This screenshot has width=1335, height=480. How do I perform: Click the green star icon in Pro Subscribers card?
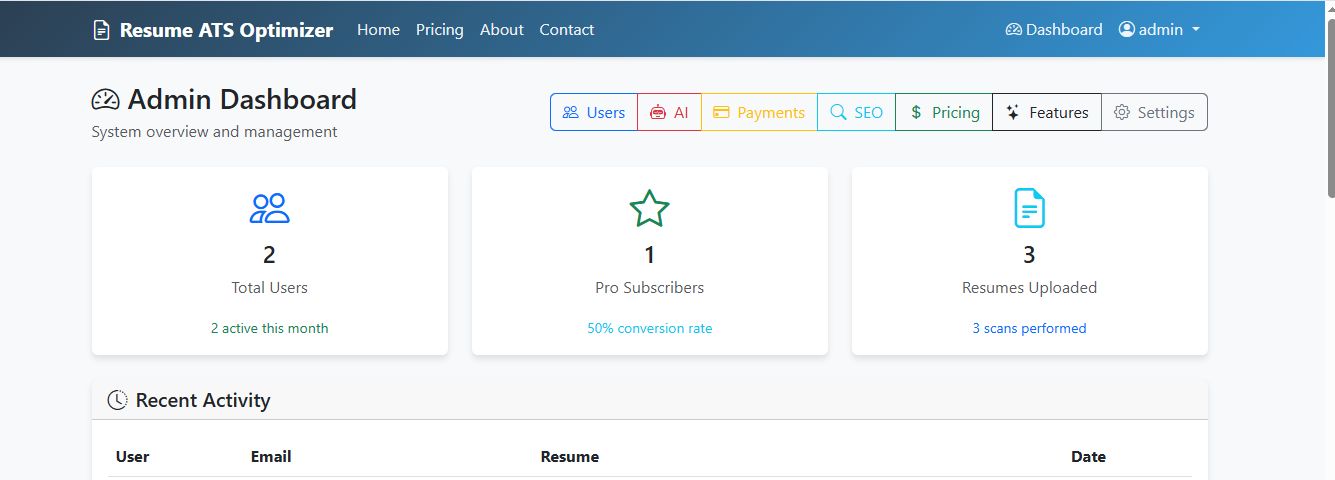(650, 208)
